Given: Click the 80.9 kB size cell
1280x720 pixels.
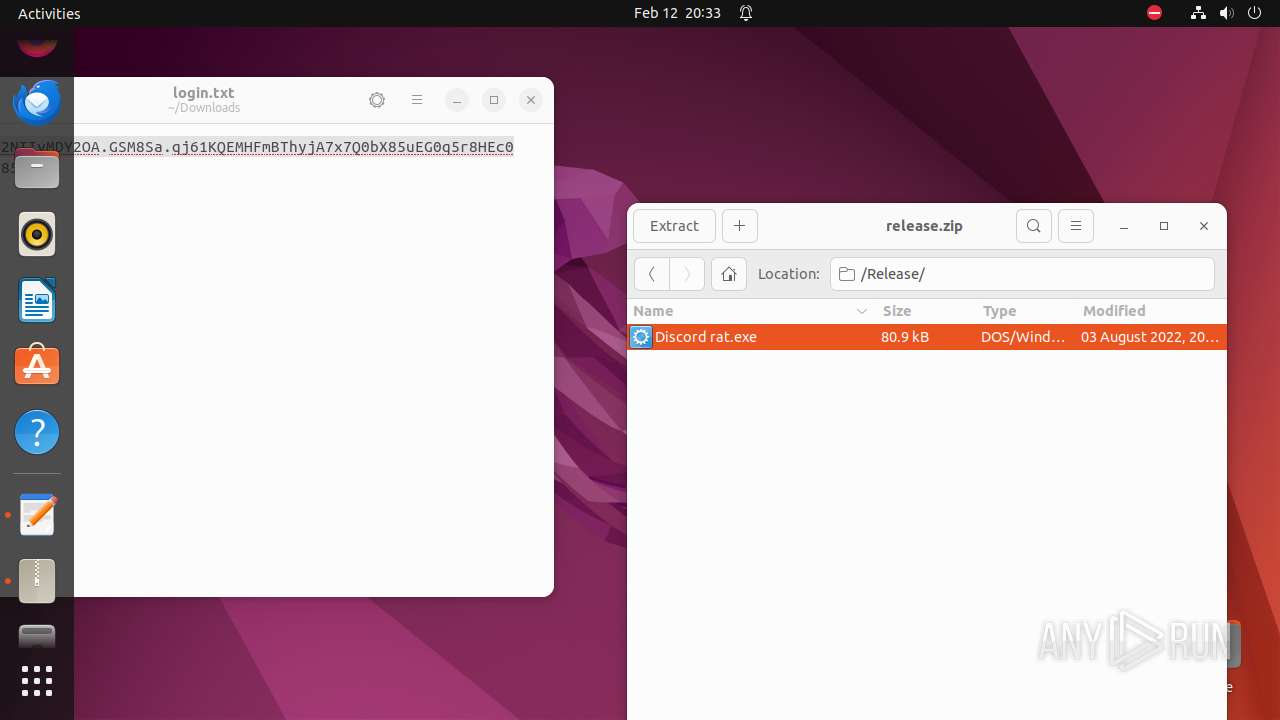Looking at the screenshot, I should click(x=905, y=337).
